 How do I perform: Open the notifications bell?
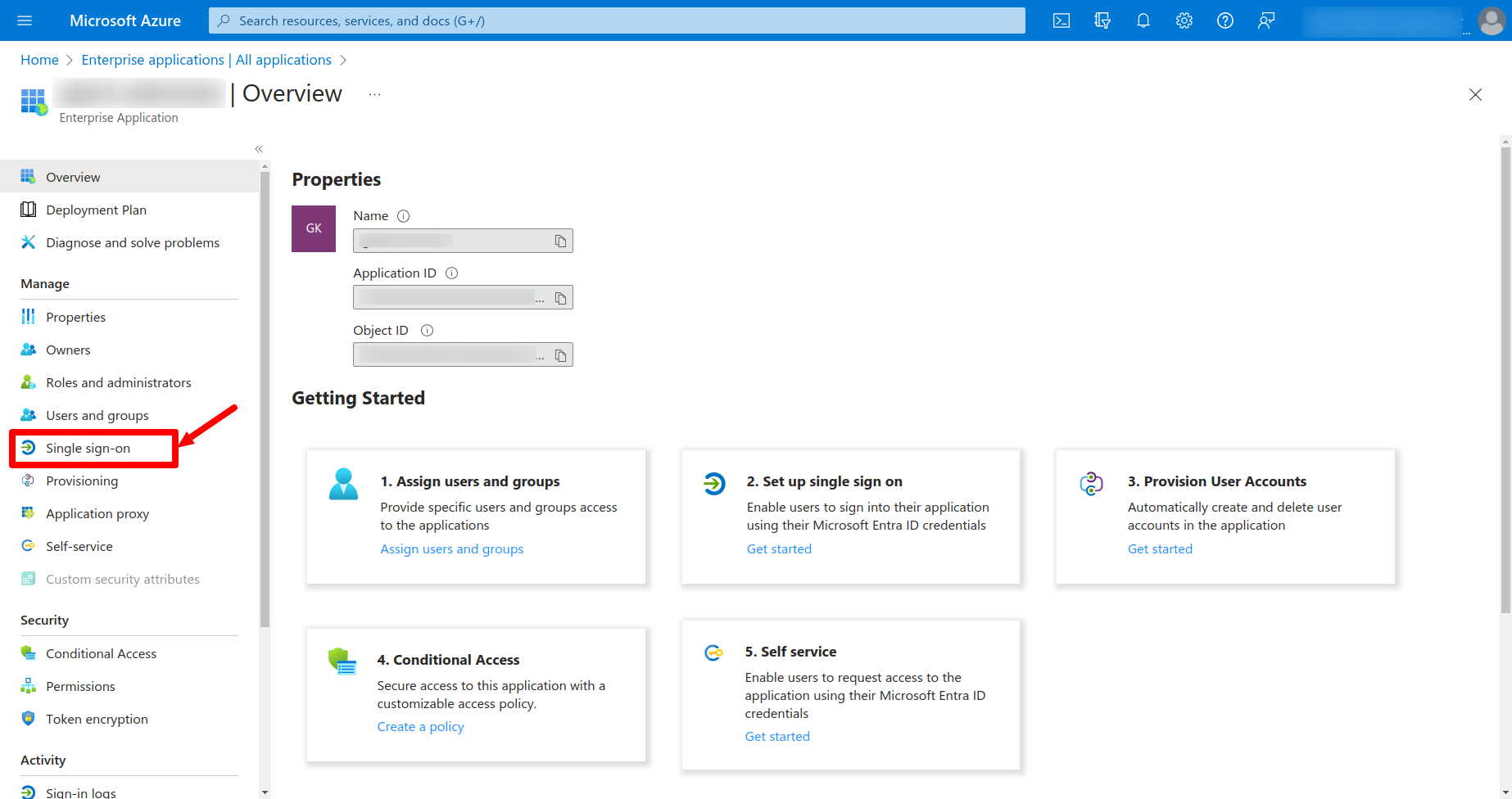[1143, 20]
